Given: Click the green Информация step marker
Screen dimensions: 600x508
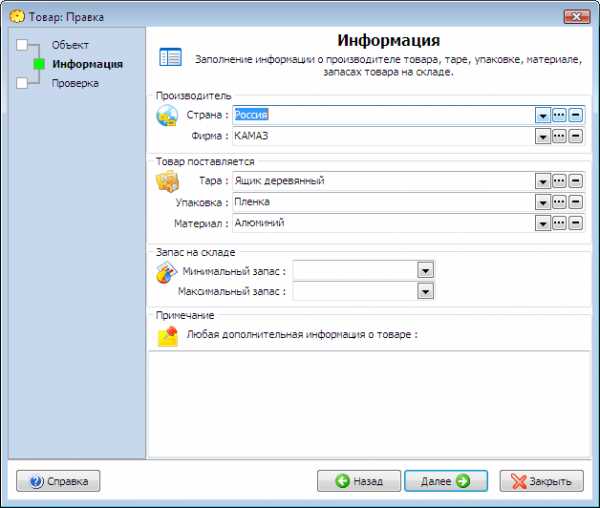Looking at the screenshot, I should pos(39,64).
